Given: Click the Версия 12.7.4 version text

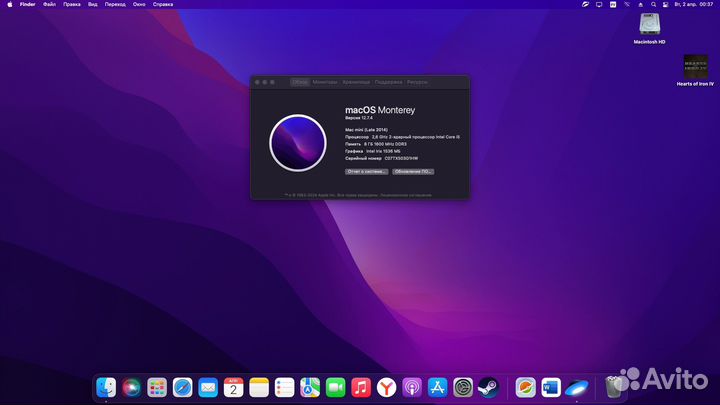Looking at the screenshot, I should 359,118.
